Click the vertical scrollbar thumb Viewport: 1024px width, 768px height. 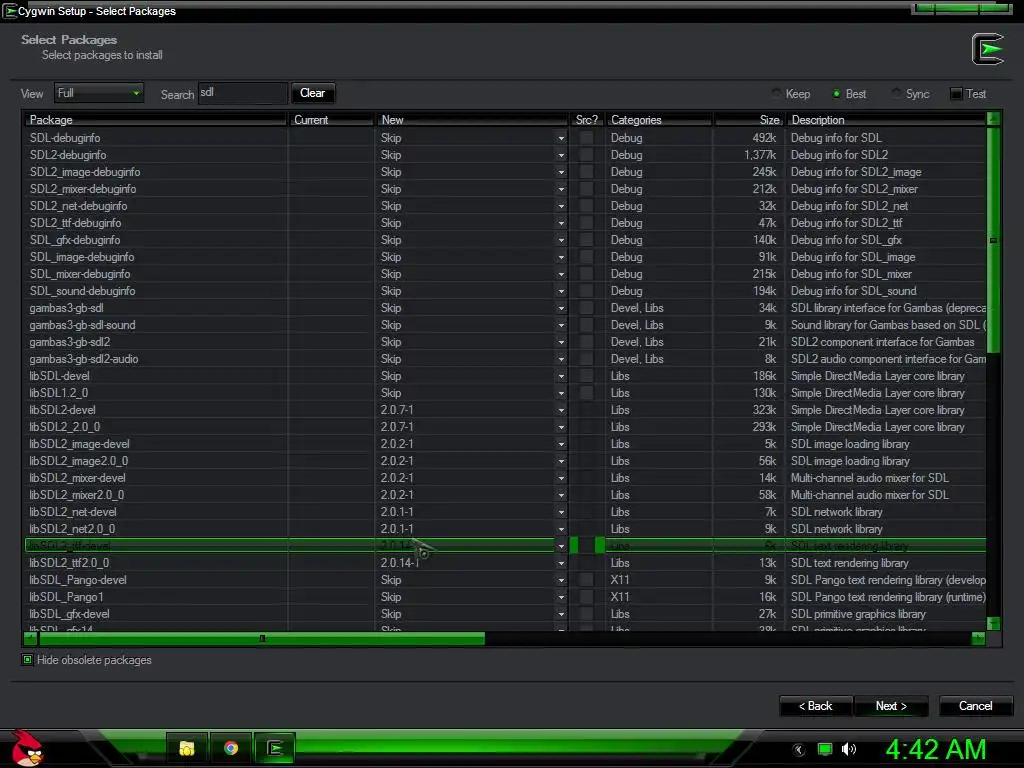pyautogui.click(x=993, y=240)
